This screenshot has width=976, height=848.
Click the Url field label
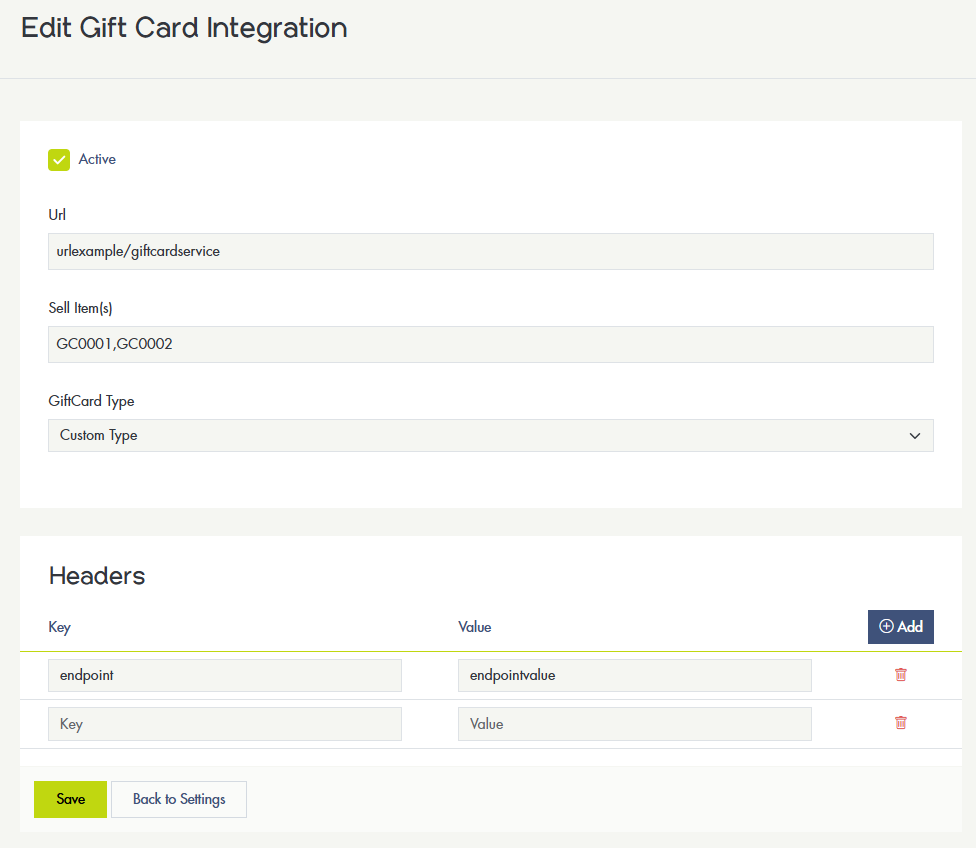[x=57, y=215]
